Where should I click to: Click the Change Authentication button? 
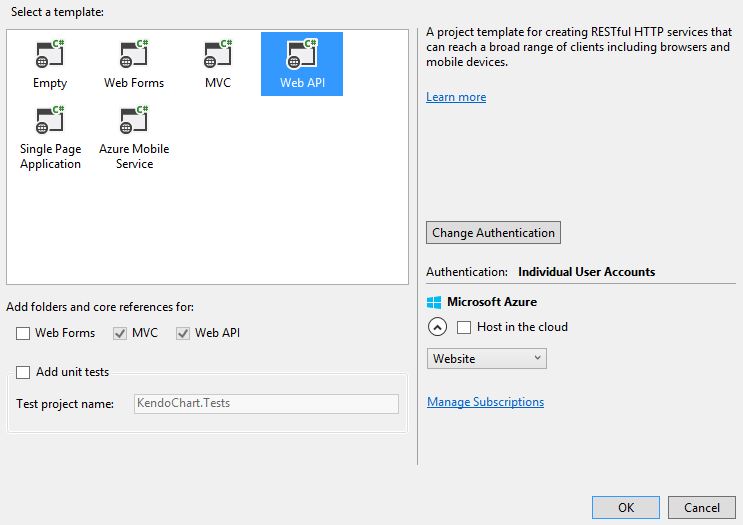[493, 233]
